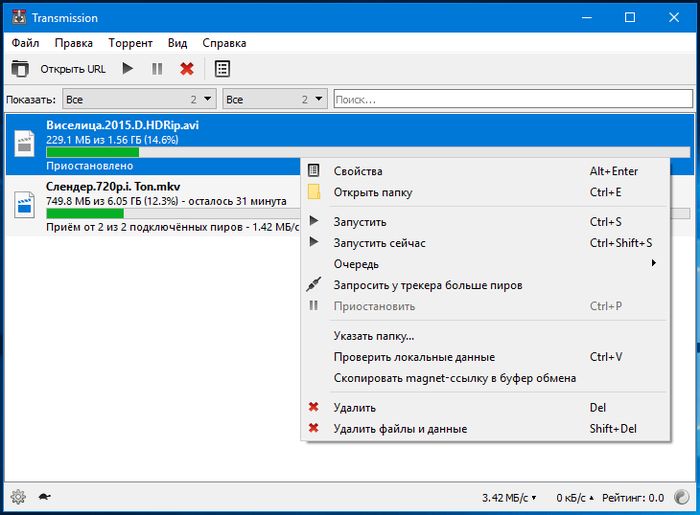The height and width of the screenshot is (515, 700).
Task: Open the download speed limit dropdown
Action: click(x=510, y=497)
